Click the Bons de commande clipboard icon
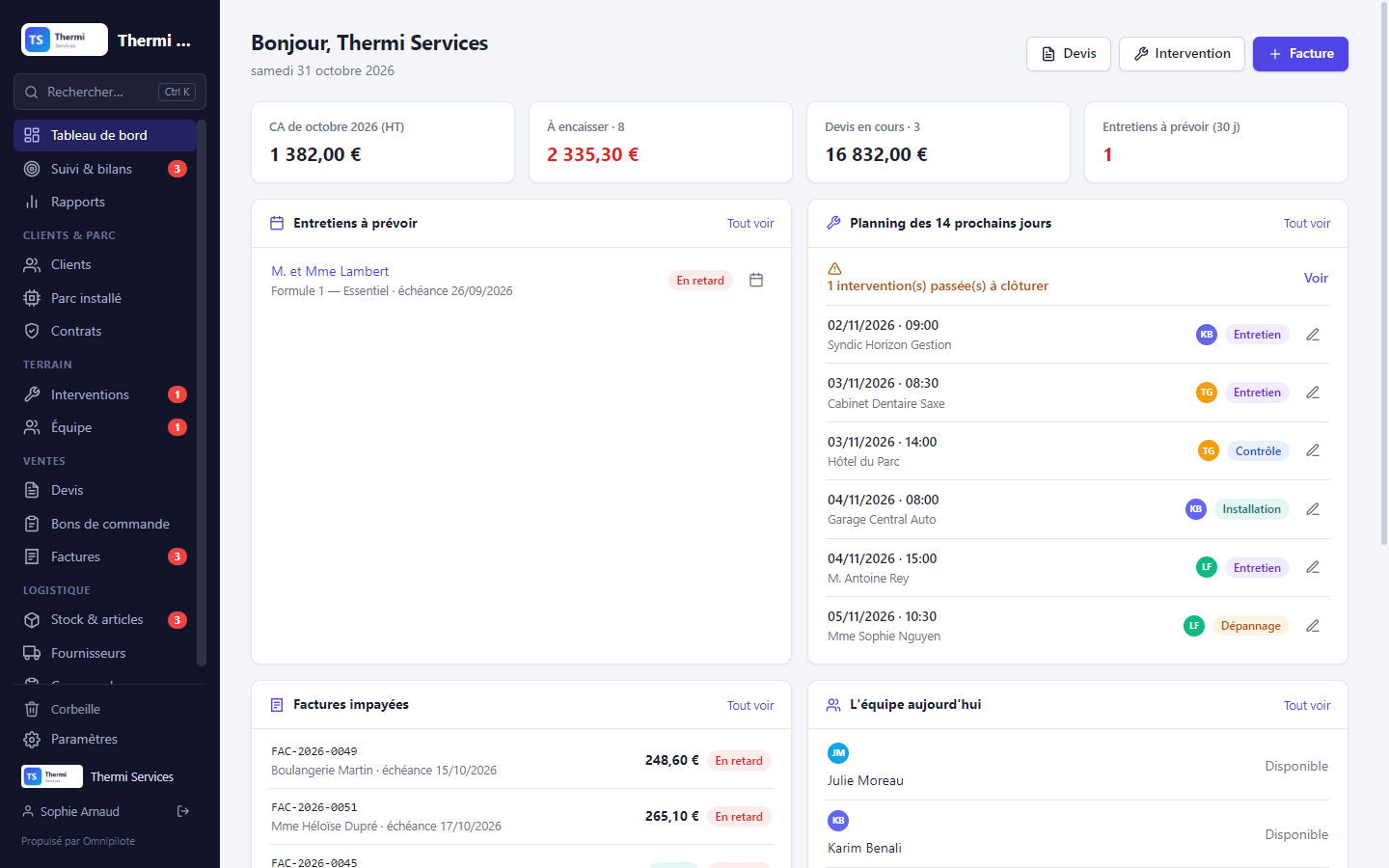Image resolution: width=1389 pixels, height=868 pixels. (x=32, y=524)
